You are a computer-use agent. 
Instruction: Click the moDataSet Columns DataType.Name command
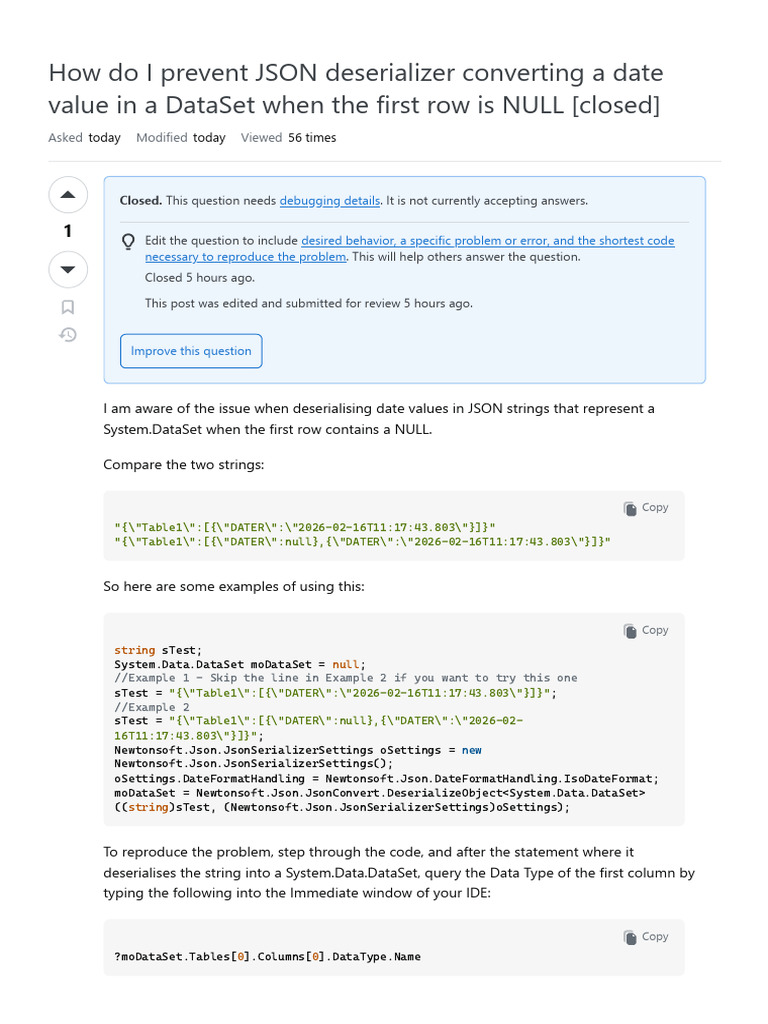click(x=268, y=957)
